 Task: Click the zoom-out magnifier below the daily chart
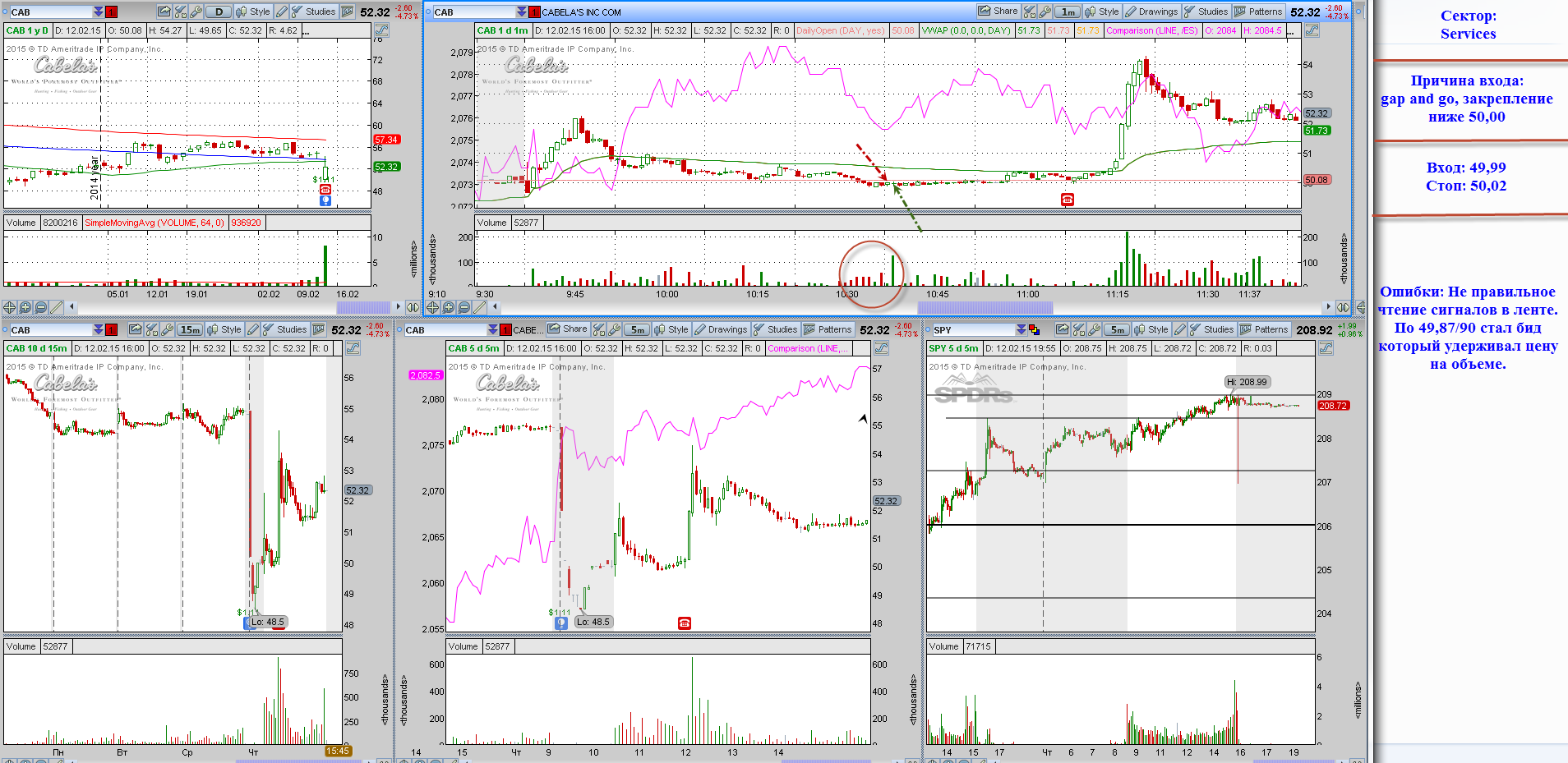coord(41,307)
